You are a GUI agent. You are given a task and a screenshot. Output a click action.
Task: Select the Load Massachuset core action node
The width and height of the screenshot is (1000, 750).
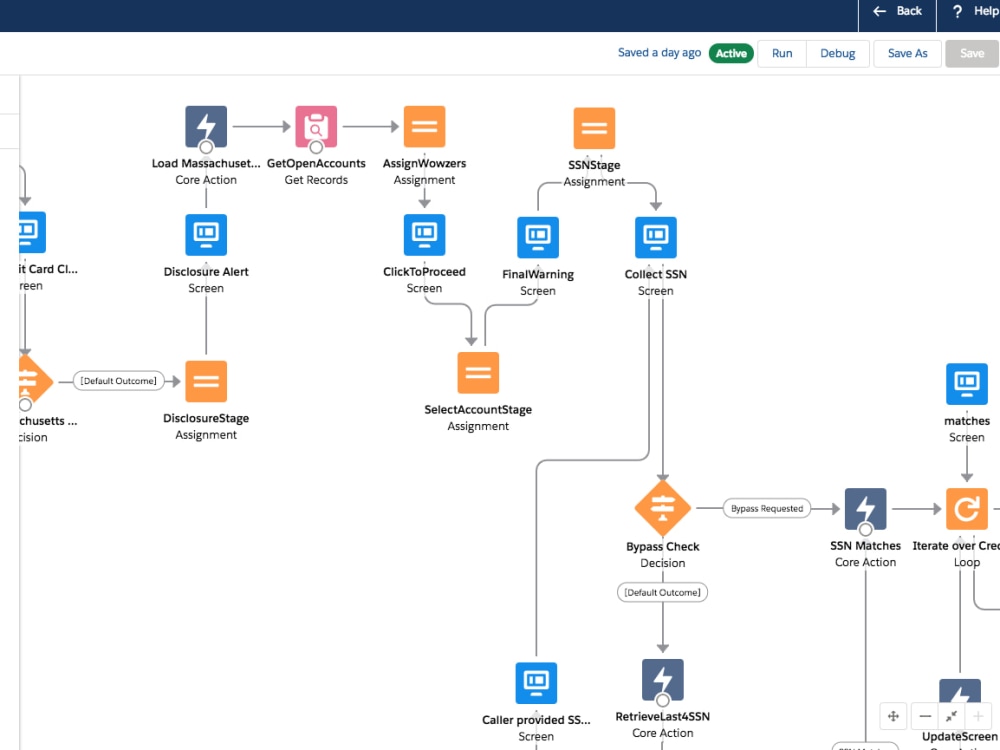coord(206,126)
